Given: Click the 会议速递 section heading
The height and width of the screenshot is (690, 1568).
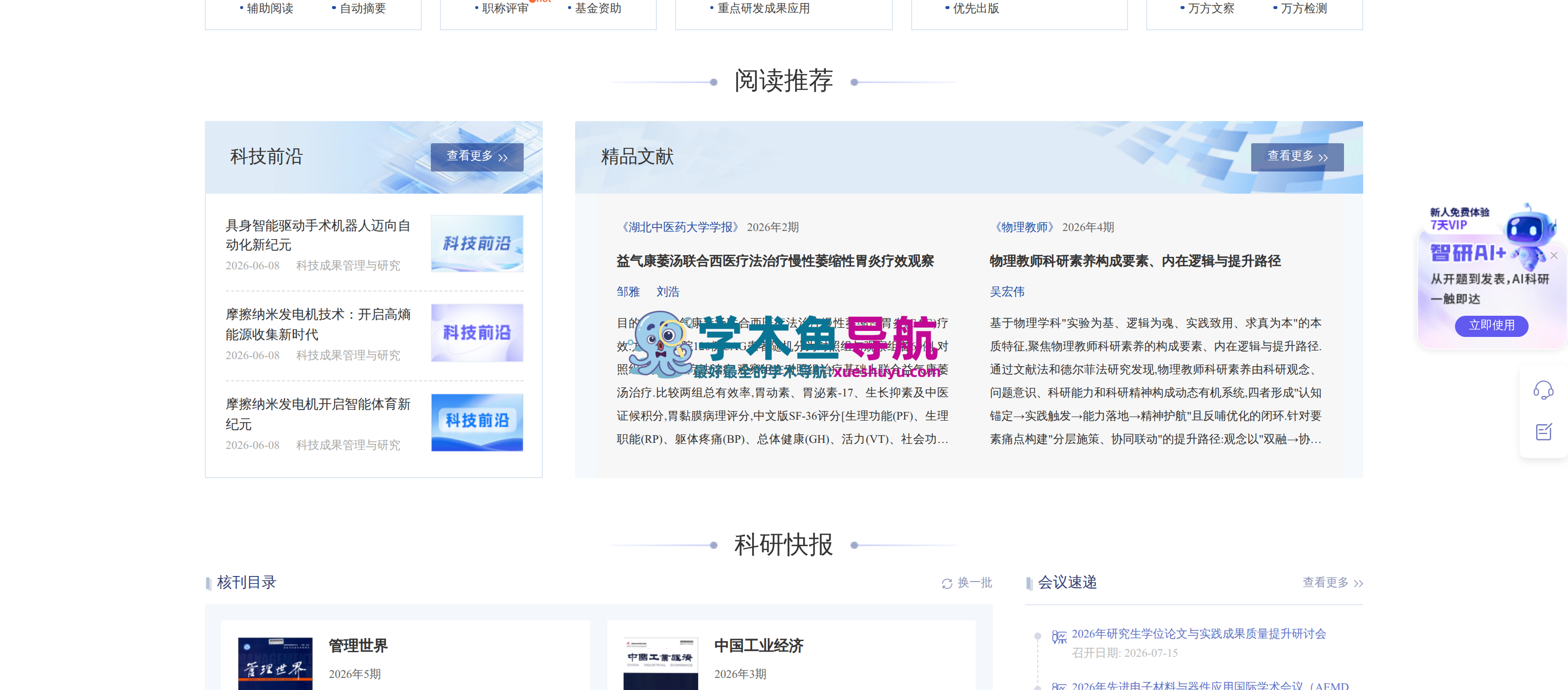Looking at the screenshot, I should 1067,582.
